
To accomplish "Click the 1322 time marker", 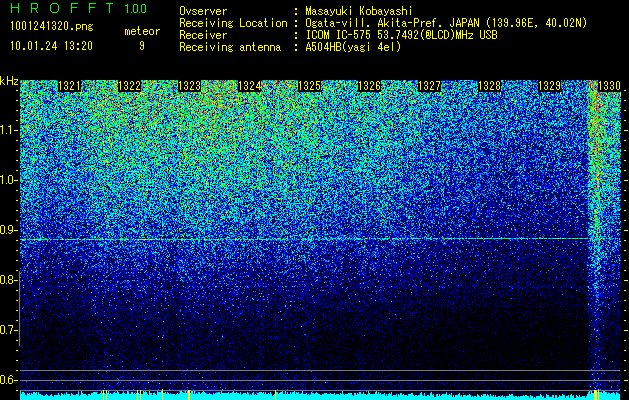I will pos(130,86).
